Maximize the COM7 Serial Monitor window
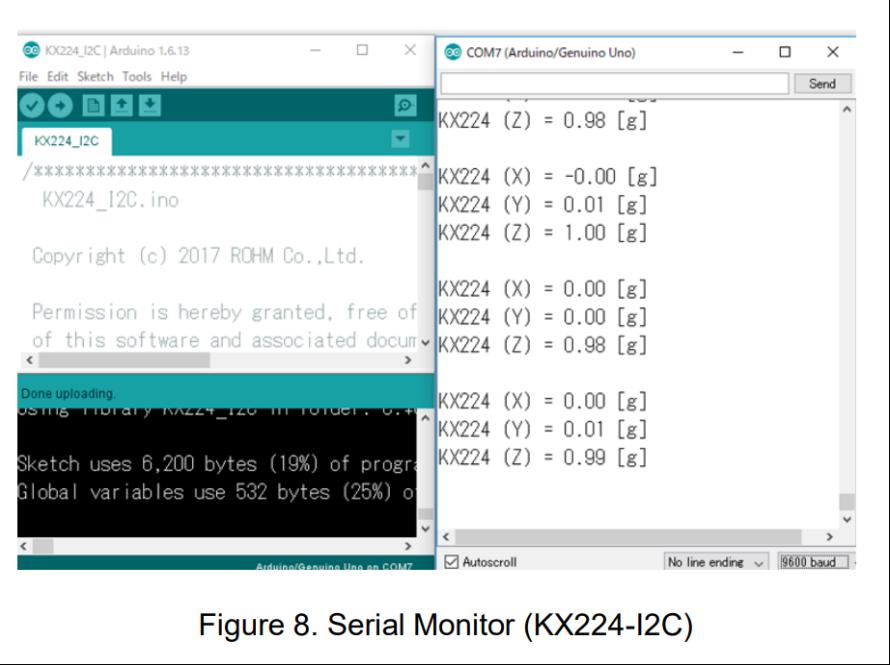The height and width of the screenshot is (665, 890). coord(785,52)
